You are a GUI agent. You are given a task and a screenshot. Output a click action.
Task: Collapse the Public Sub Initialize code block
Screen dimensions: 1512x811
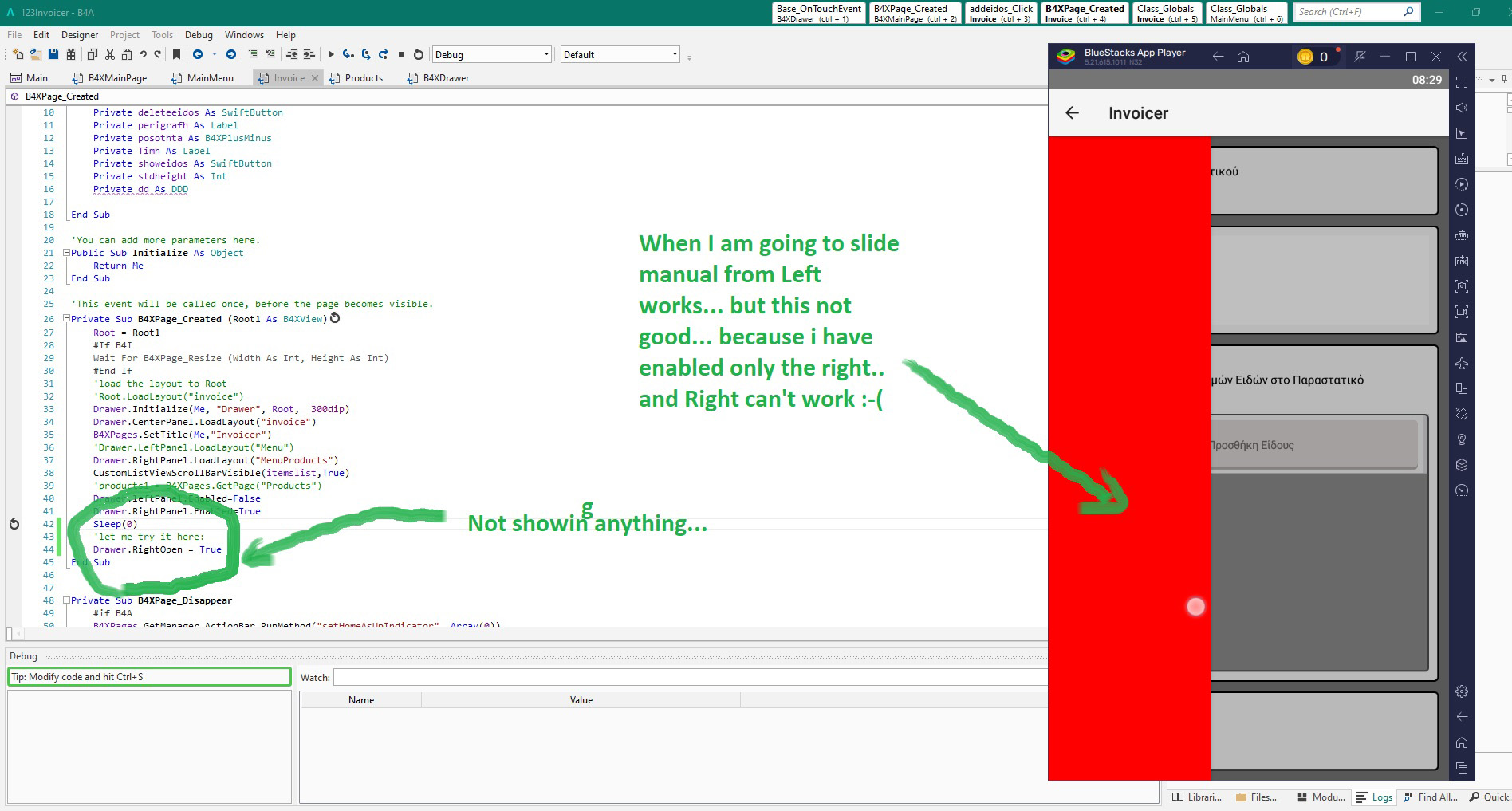(66, 253)
